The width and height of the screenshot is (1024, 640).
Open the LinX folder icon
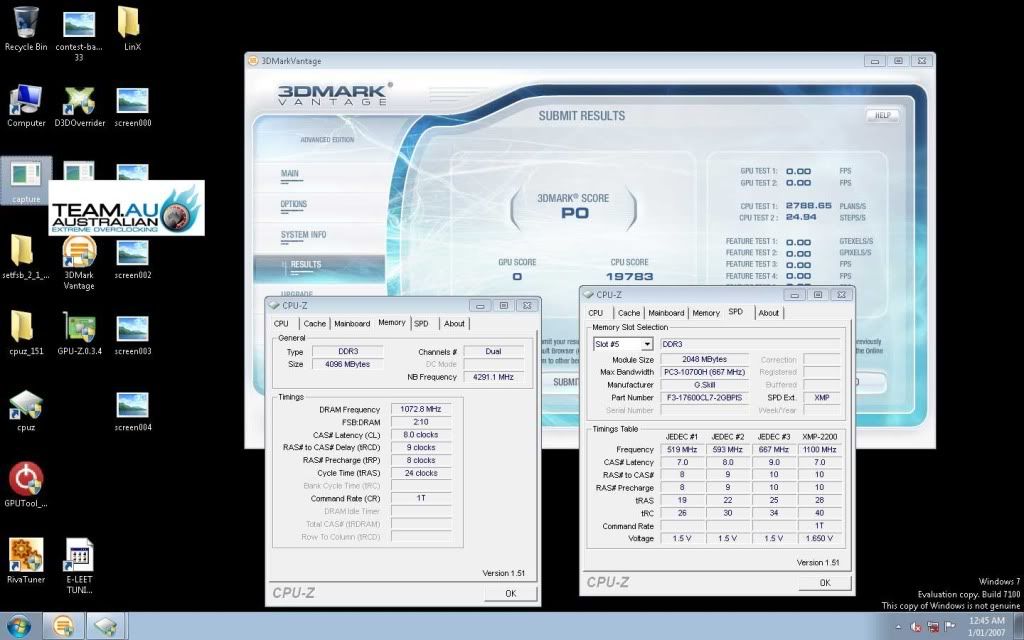[133, 29]
